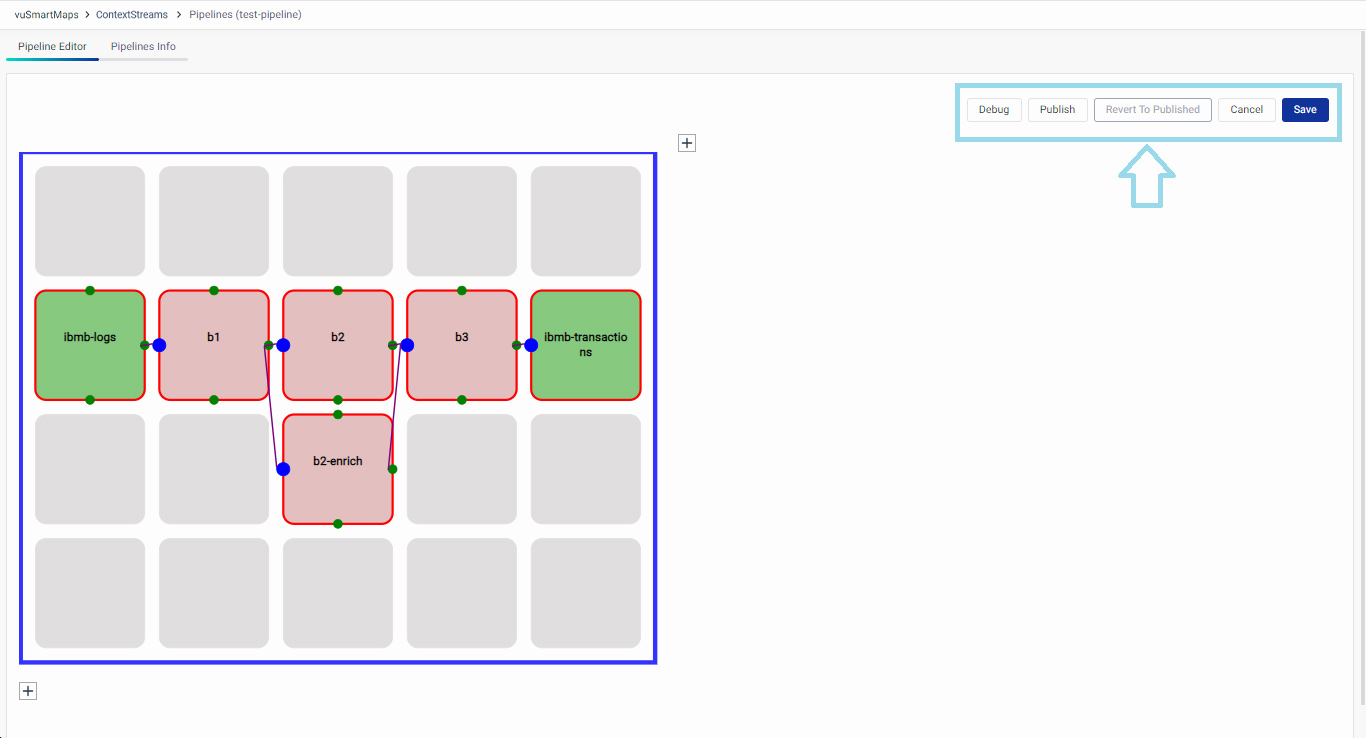Click the plus icon right of the grid

[x=687, y=143]
